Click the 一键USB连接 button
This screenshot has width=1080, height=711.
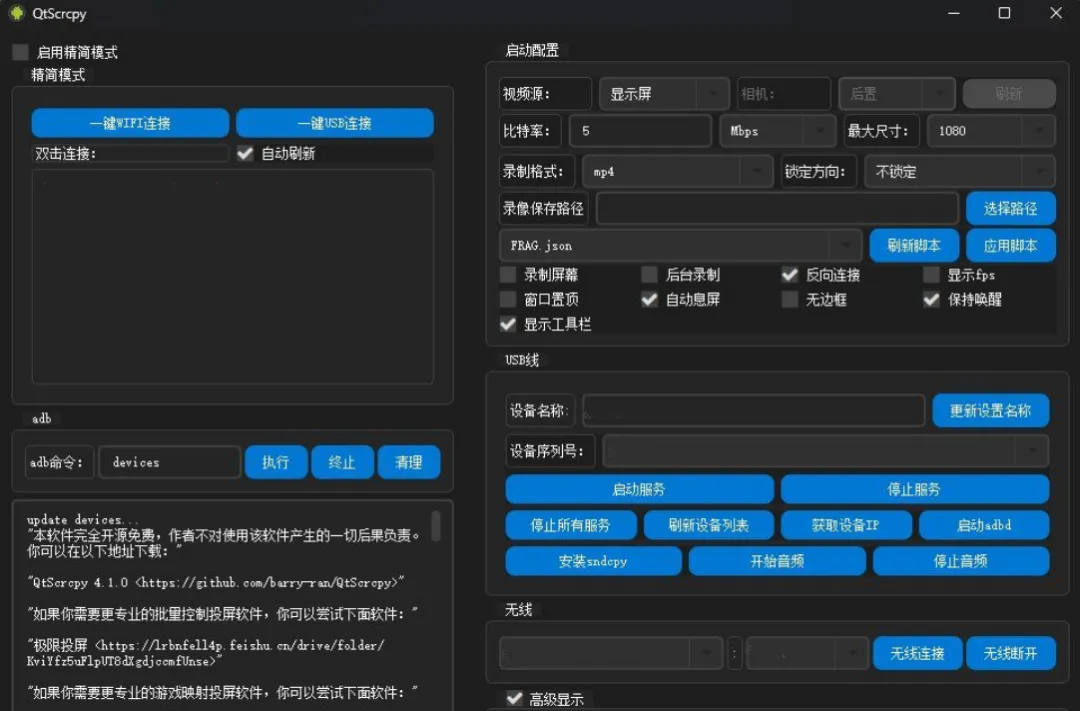coord(335,123)
